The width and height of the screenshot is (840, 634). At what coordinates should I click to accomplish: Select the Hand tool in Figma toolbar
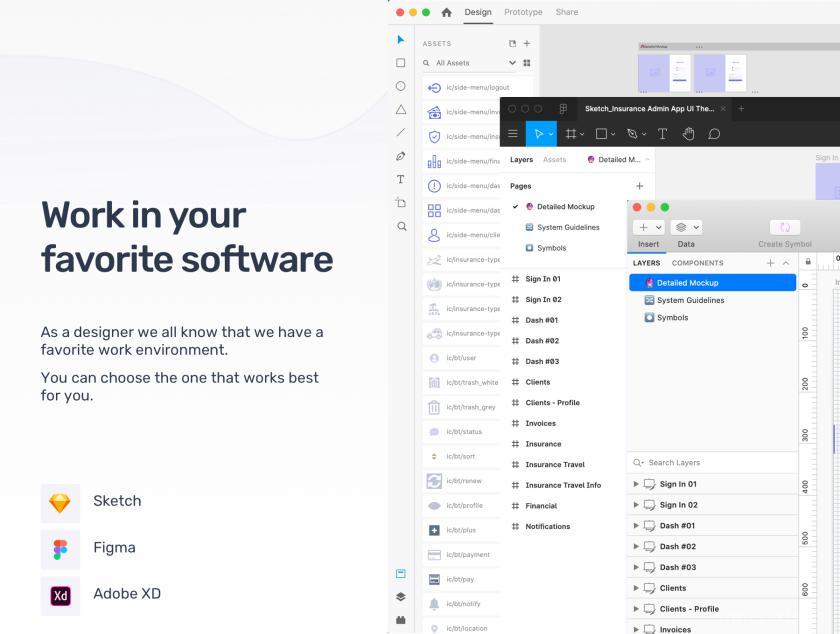[x=688, y=134]
